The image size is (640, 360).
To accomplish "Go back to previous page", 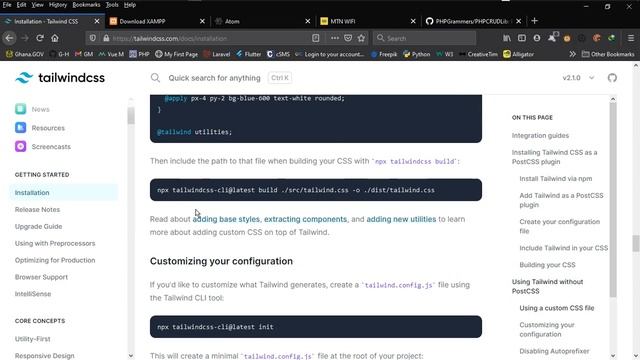I will point(9,38).
